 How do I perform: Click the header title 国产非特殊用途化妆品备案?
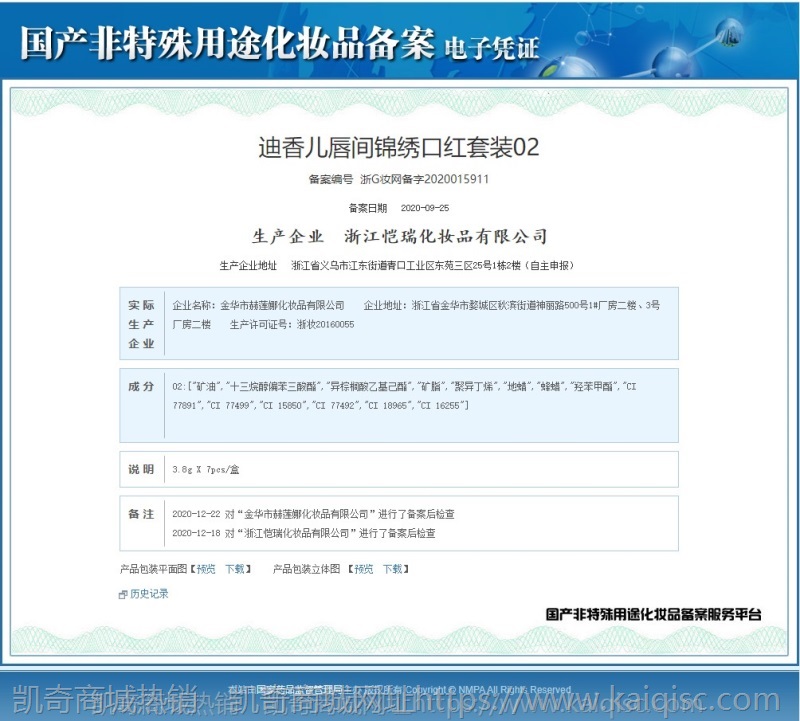click(228, 43)
